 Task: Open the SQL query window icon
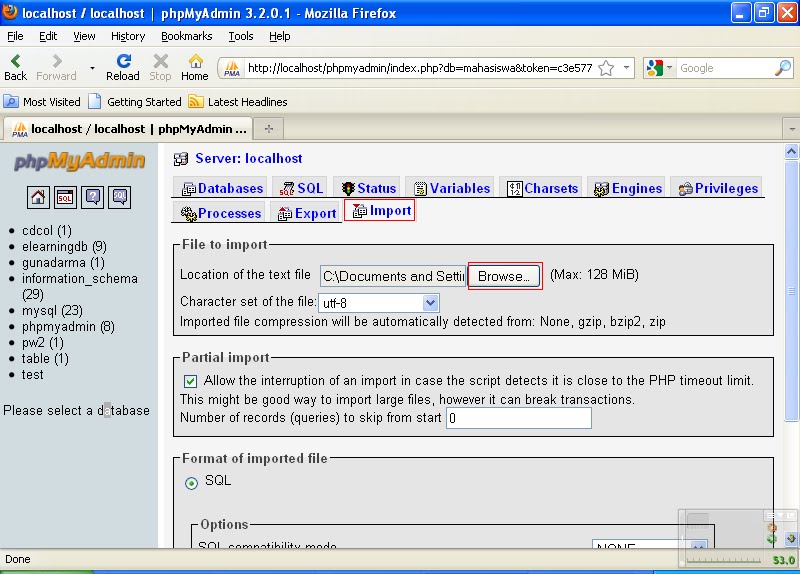[65, 197]
